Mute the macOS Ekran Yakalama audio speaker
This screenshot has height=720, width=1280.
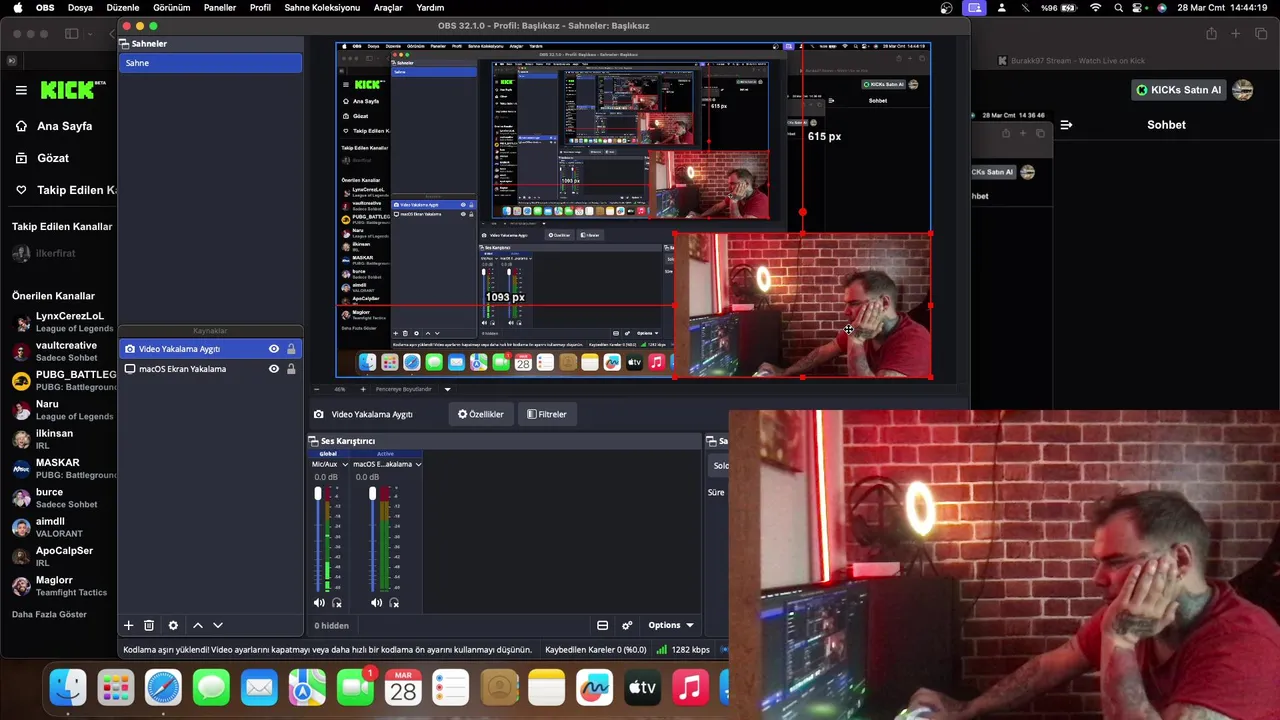pos(376,602)
